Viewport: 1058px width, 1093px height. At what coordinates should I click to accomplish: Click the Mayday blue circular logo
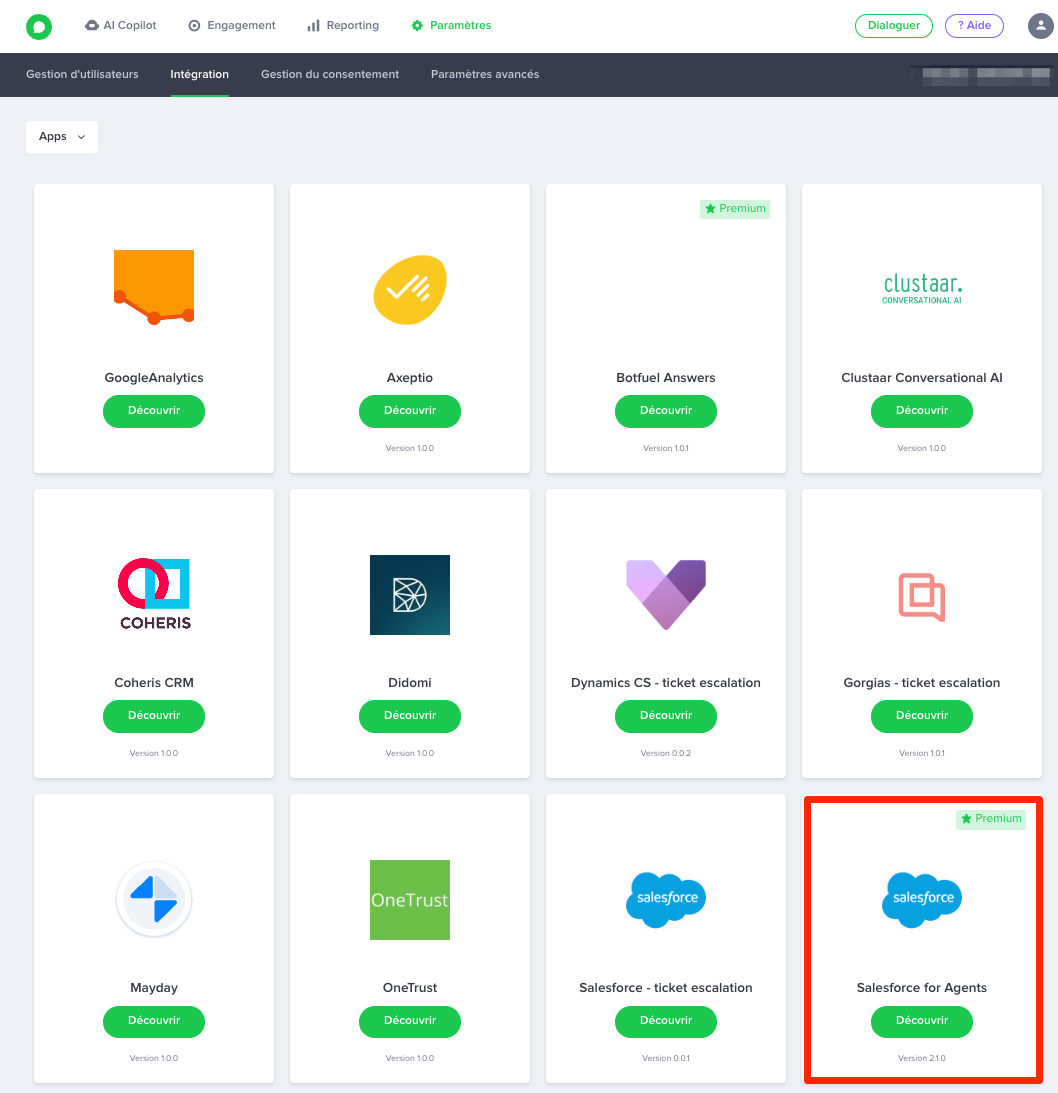(154, 899)
